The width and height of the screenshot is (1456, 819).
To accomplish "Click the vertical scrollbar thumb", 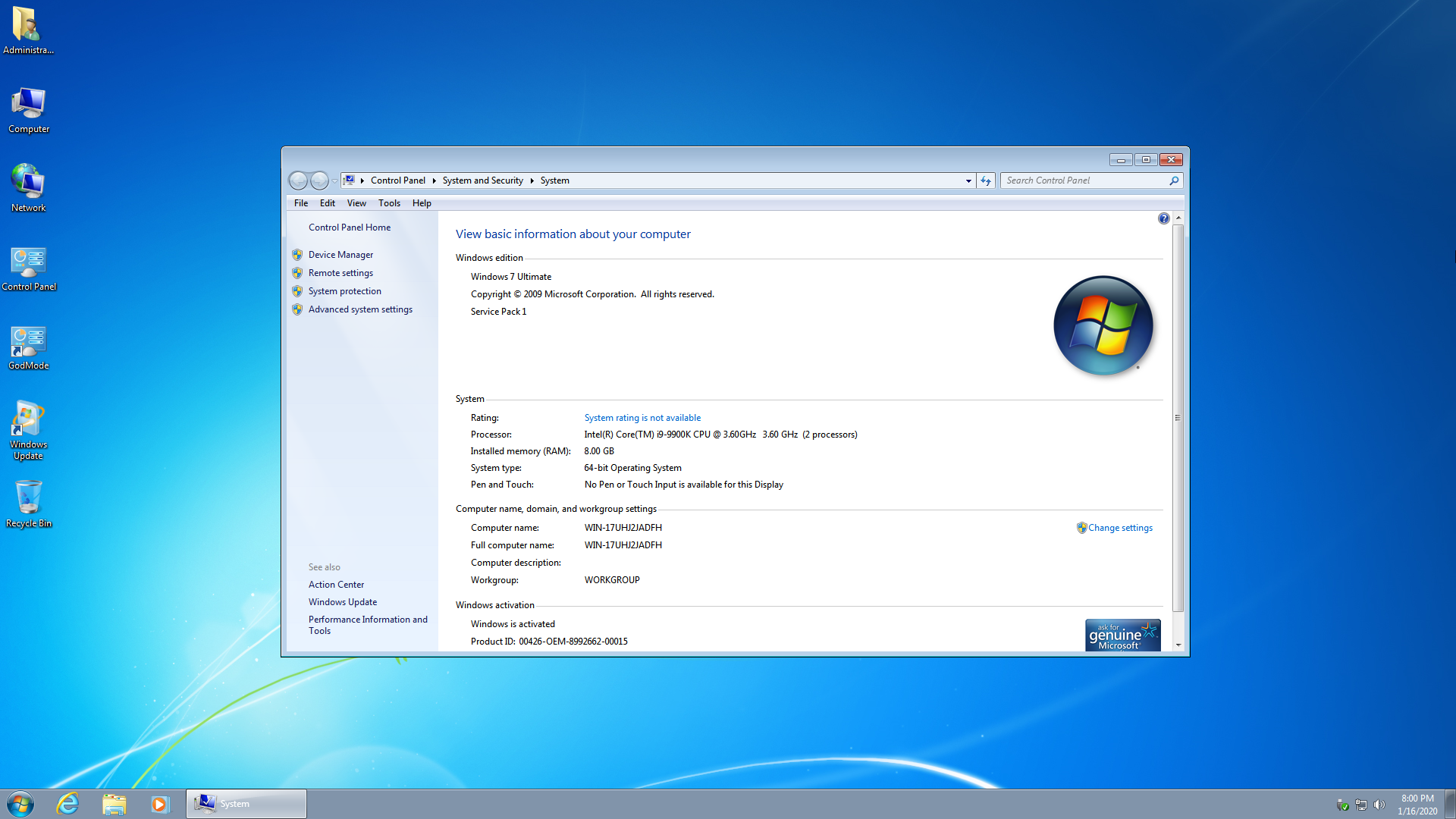I will pos(1178,418).
